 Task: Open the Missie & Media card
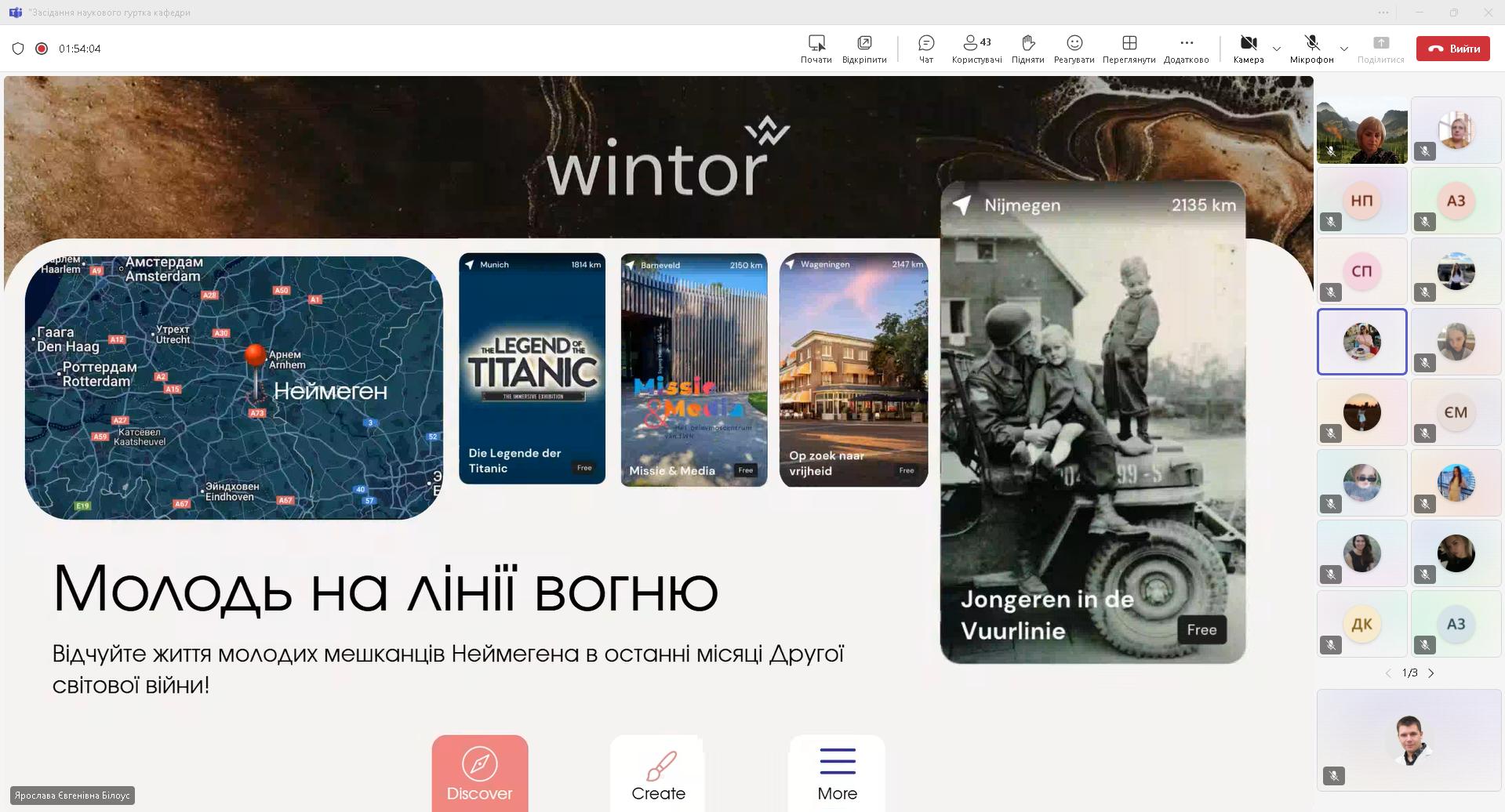pyautogui.click(x=693, y=369)
